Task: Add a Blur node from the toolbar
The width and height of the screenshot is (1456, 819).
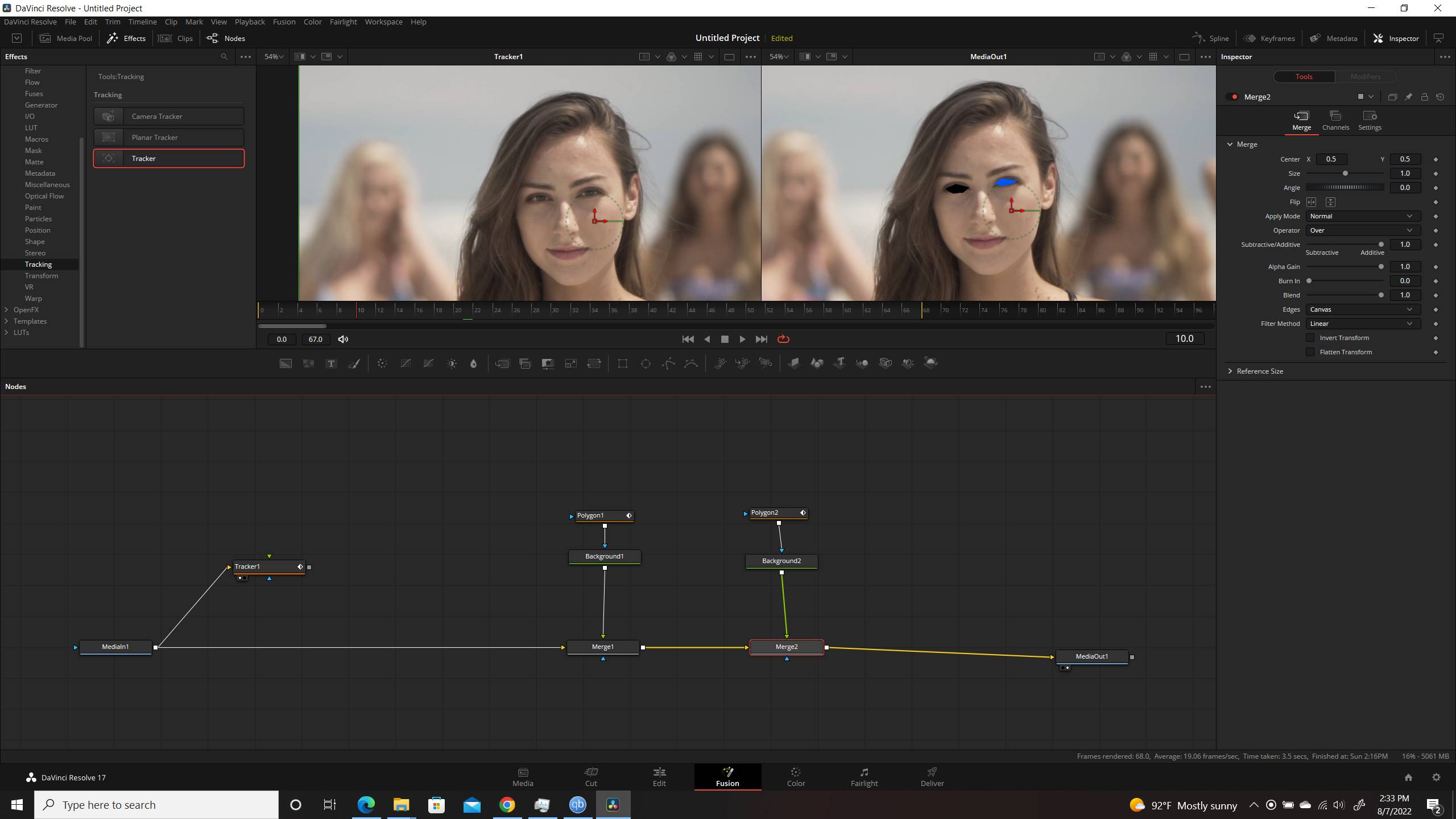Action: (x=473, y=363)
